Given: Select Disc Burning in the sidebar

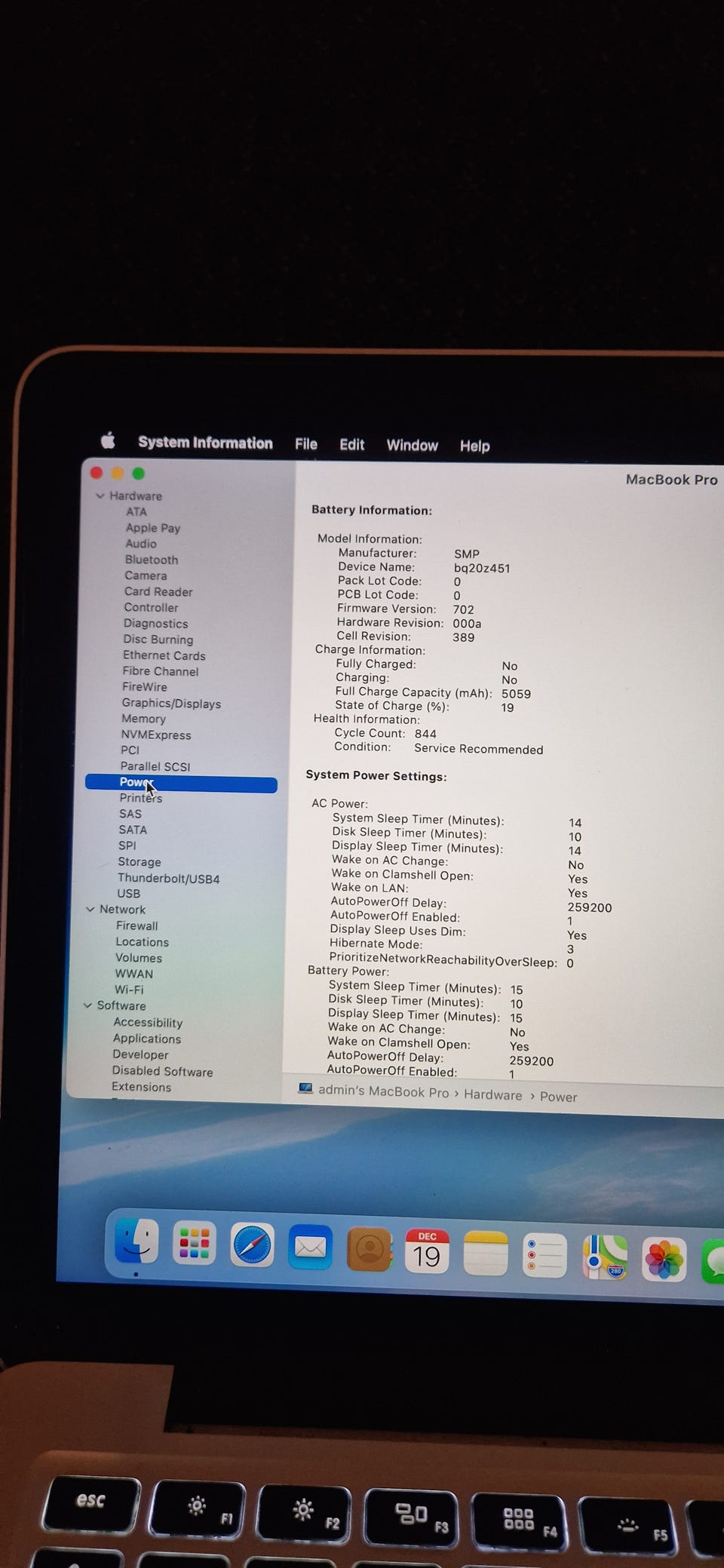Looking at the screenshot, I should pos(158,640).
